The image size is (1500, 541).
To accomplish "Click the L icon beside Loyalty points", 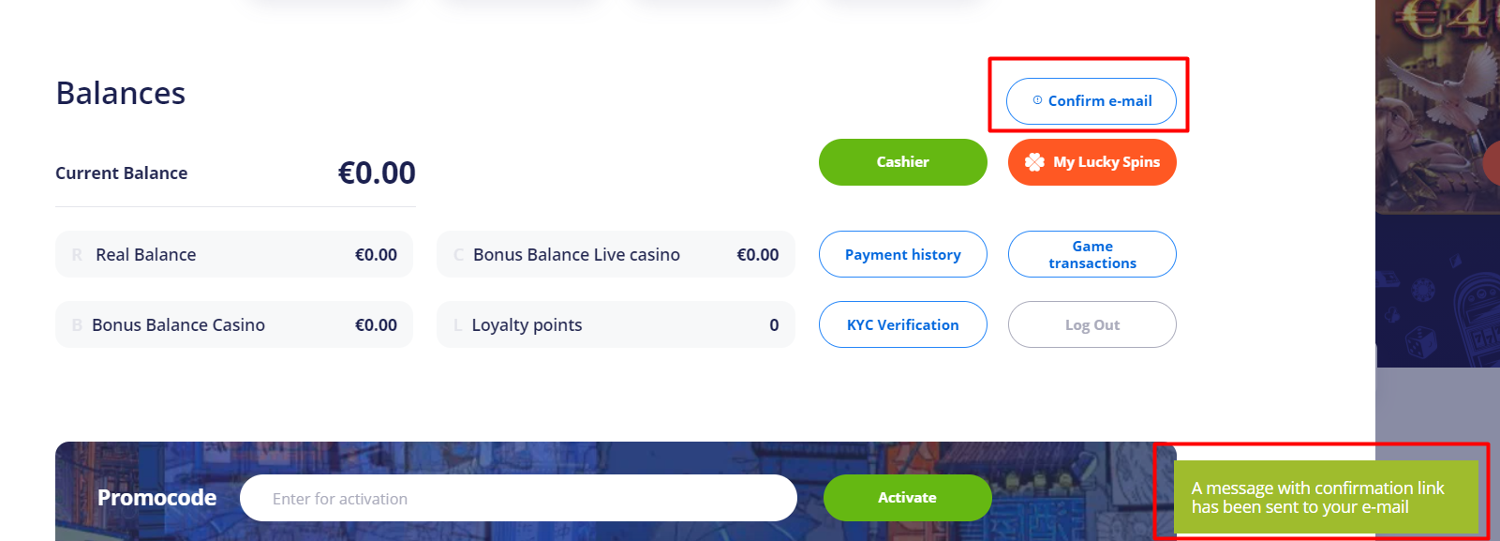I will pyautogui.click(x=458, y=325).
